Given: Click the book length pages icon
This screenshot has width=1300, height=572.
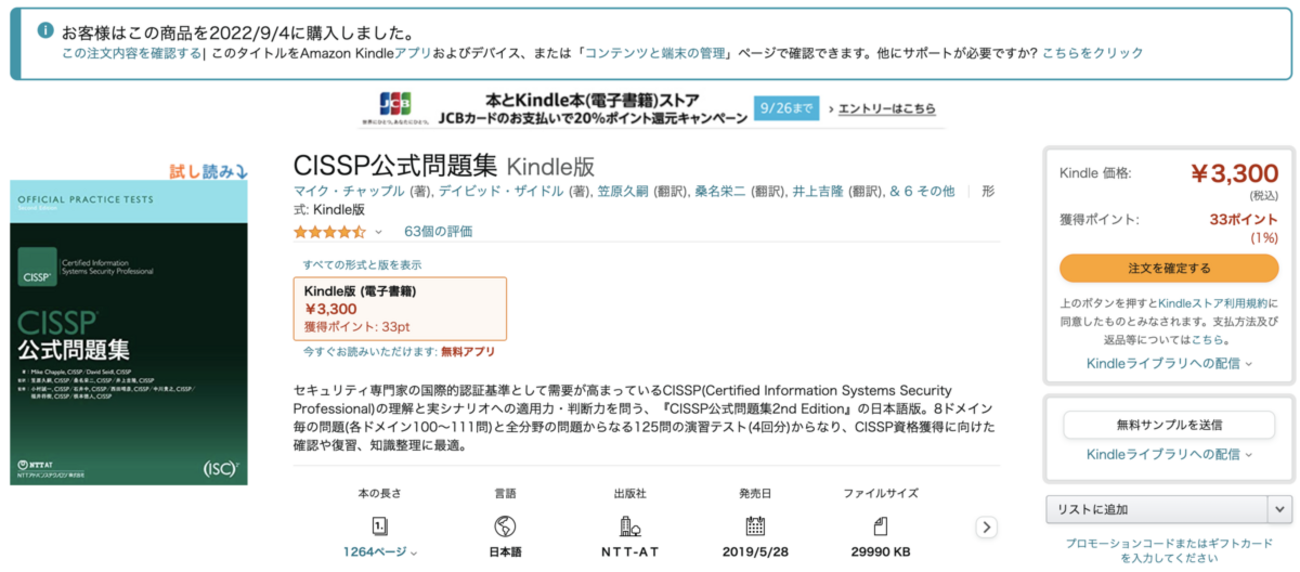Looking at the screenshot, I should 380,526.
